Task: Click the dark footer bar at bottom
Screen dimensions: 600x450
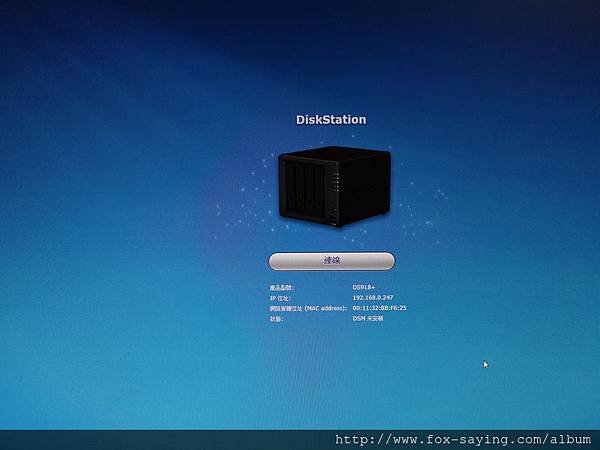Action: tap(300, 440)
